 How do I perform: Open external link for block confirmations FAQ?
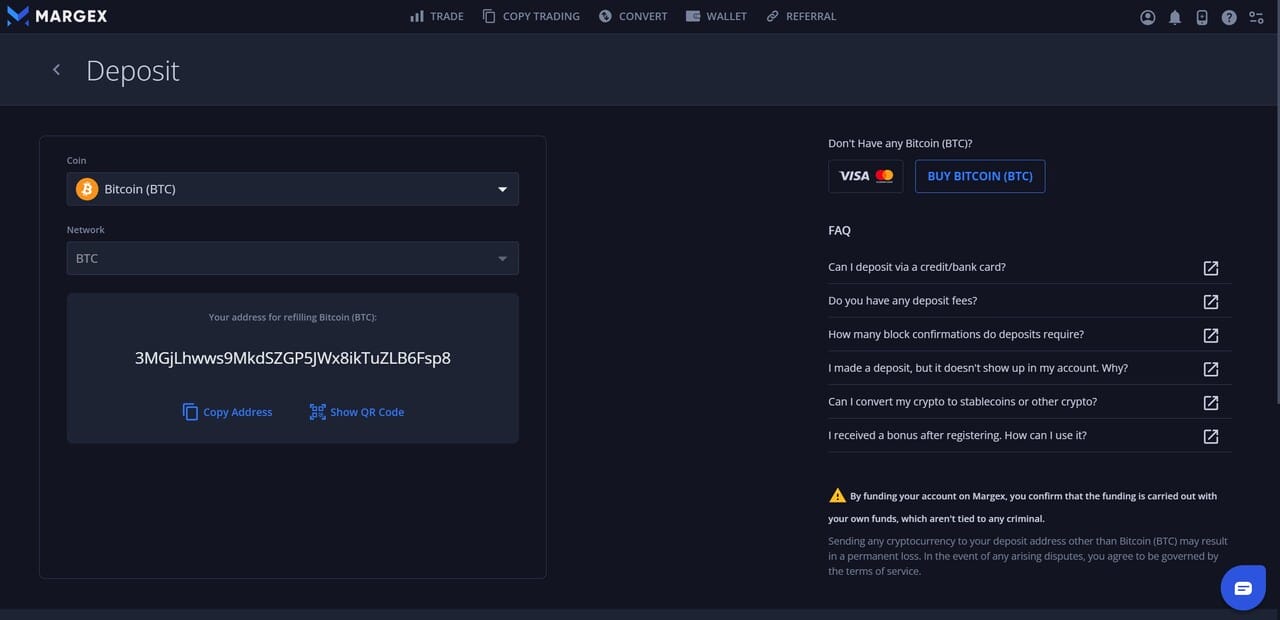pos(1210,335)
